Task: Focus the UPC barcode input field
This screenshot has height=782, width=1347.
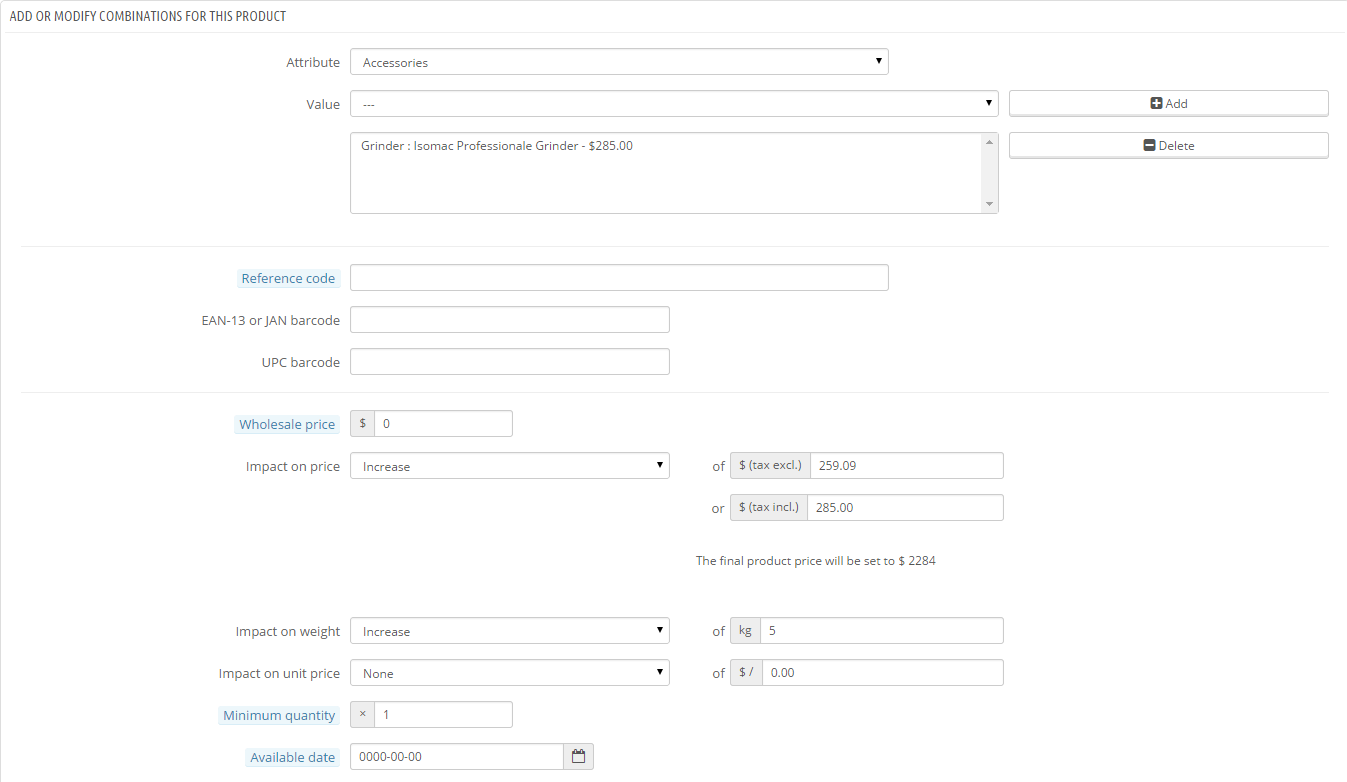Action: 510,362
